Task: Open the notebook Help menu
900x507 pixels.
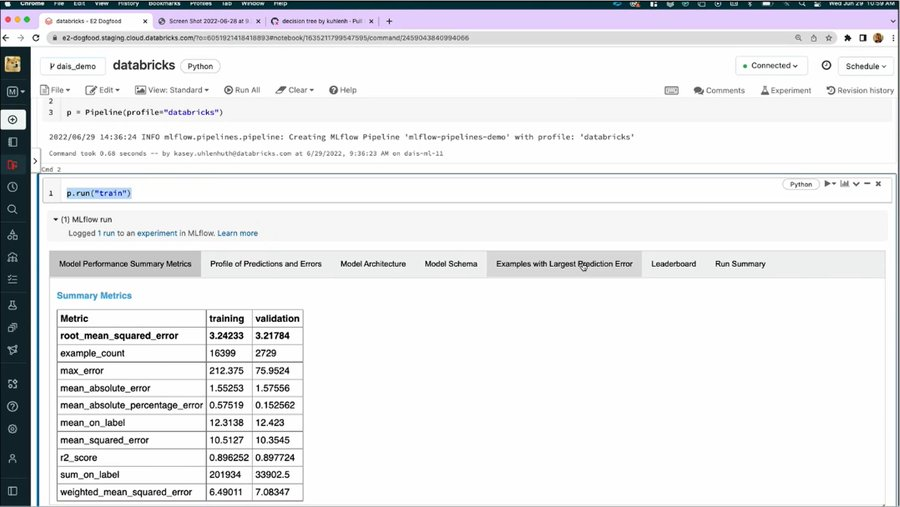Action: pos(343,90)
